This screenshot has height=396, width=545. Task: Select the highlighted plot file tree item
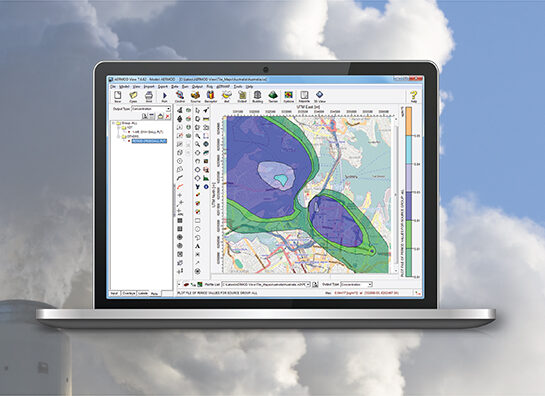tap(149, 141)
